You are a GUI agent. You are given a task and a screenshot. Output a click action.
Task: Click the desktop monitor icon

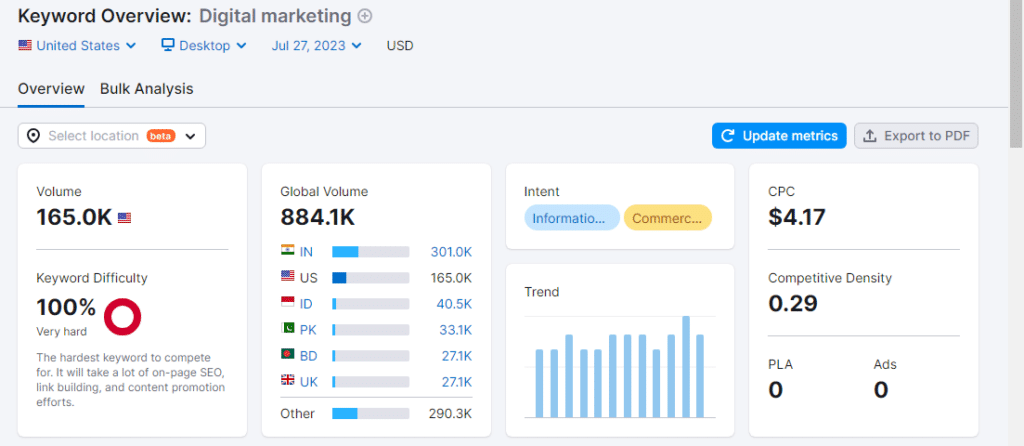(x=168, y=45)
